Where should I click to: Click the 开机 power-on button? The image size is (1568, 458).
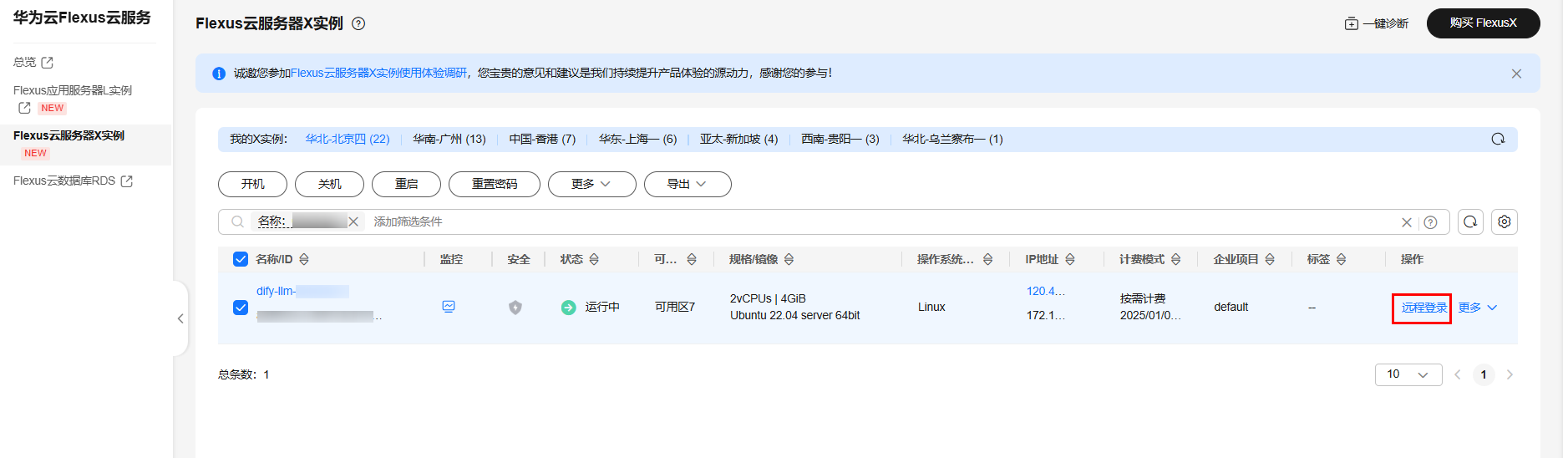(252, 184)
